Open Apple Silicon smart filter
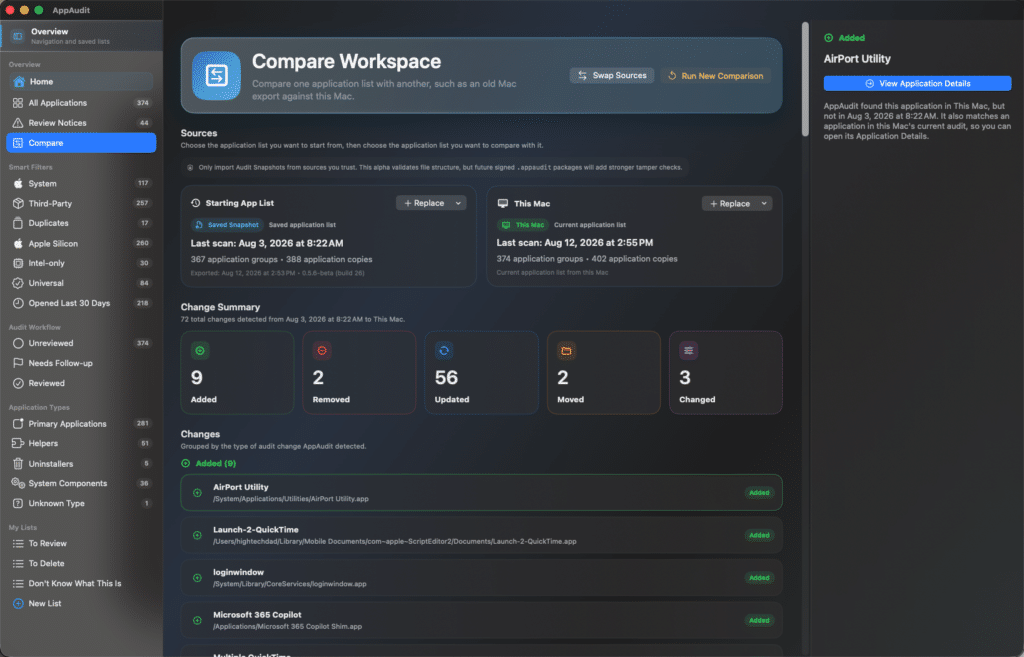The height and width of the screenshot is (657, 1024). click(x=81, y=244)
